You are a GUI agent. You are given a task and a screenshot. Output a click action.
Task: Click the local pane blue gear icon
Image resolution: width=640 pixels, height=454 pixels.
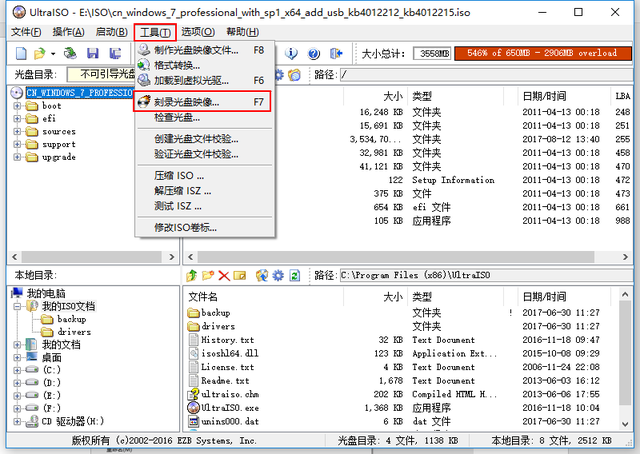click(x=278, y=276)
